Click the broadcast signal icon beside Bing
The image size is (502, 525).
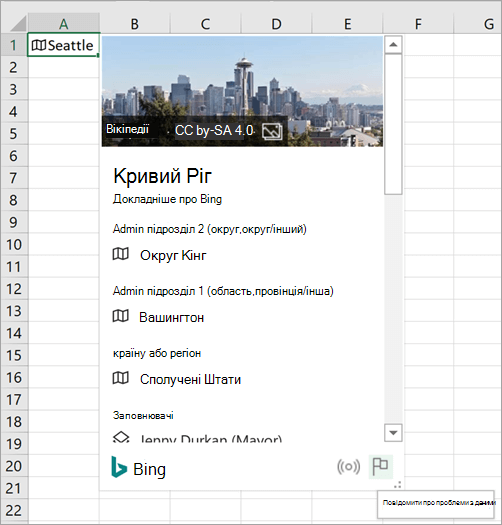click(x=349, y=466)
